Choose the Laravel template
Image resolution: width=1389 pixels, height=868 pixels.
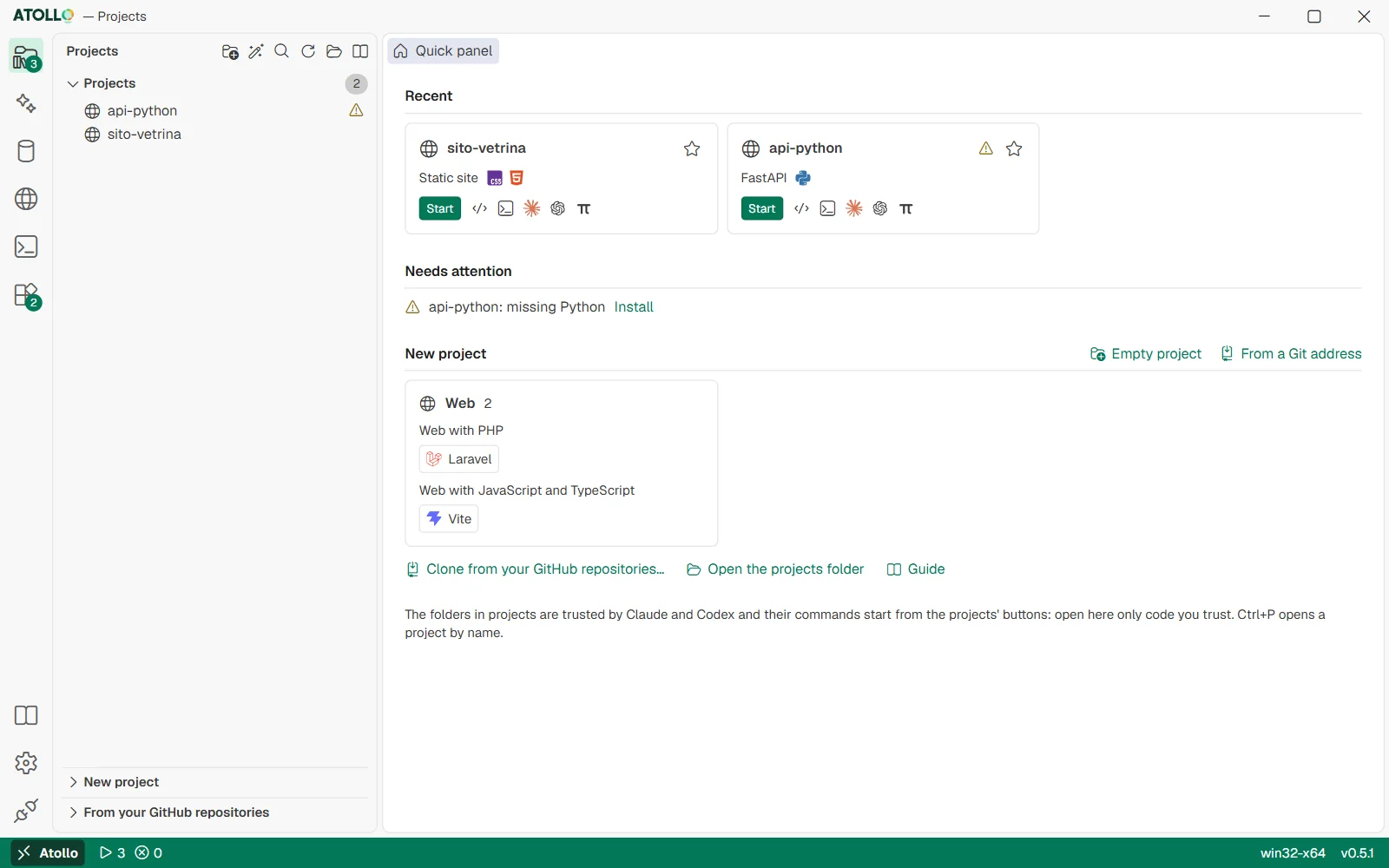(x=459, y=459)
